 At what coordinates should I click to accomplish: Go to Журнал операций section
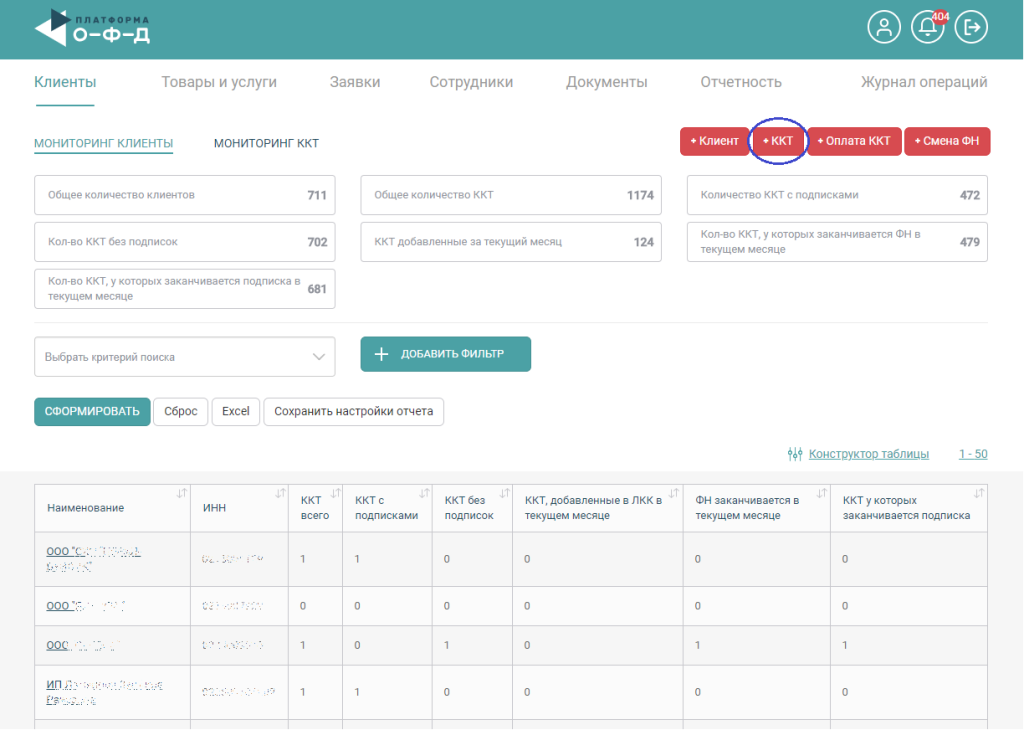[924, 82]
